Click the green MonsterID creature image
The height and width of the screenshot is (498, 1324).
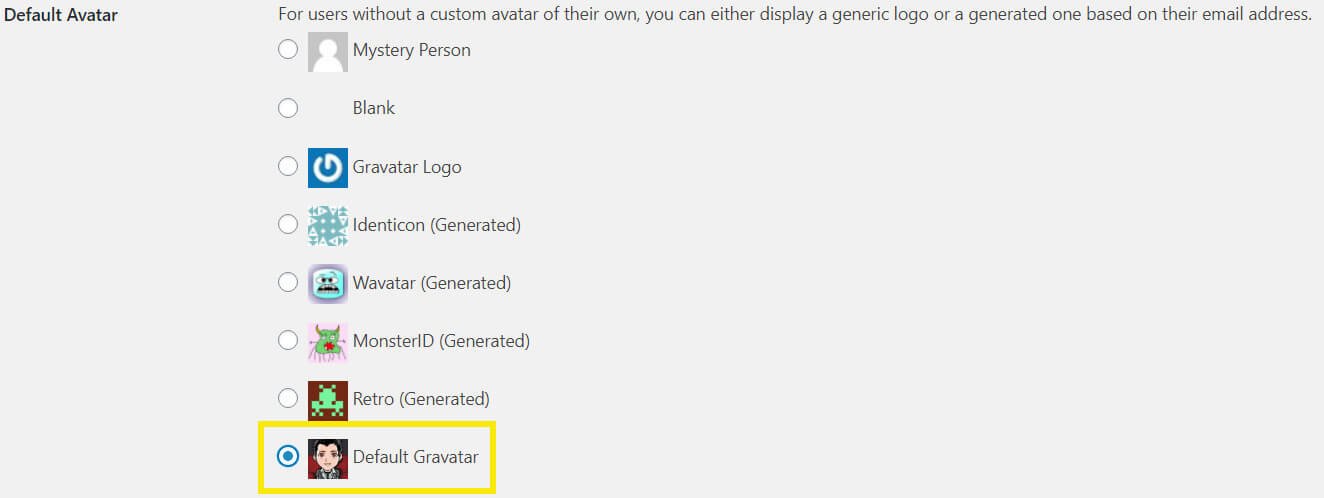(x=327, y=341)
